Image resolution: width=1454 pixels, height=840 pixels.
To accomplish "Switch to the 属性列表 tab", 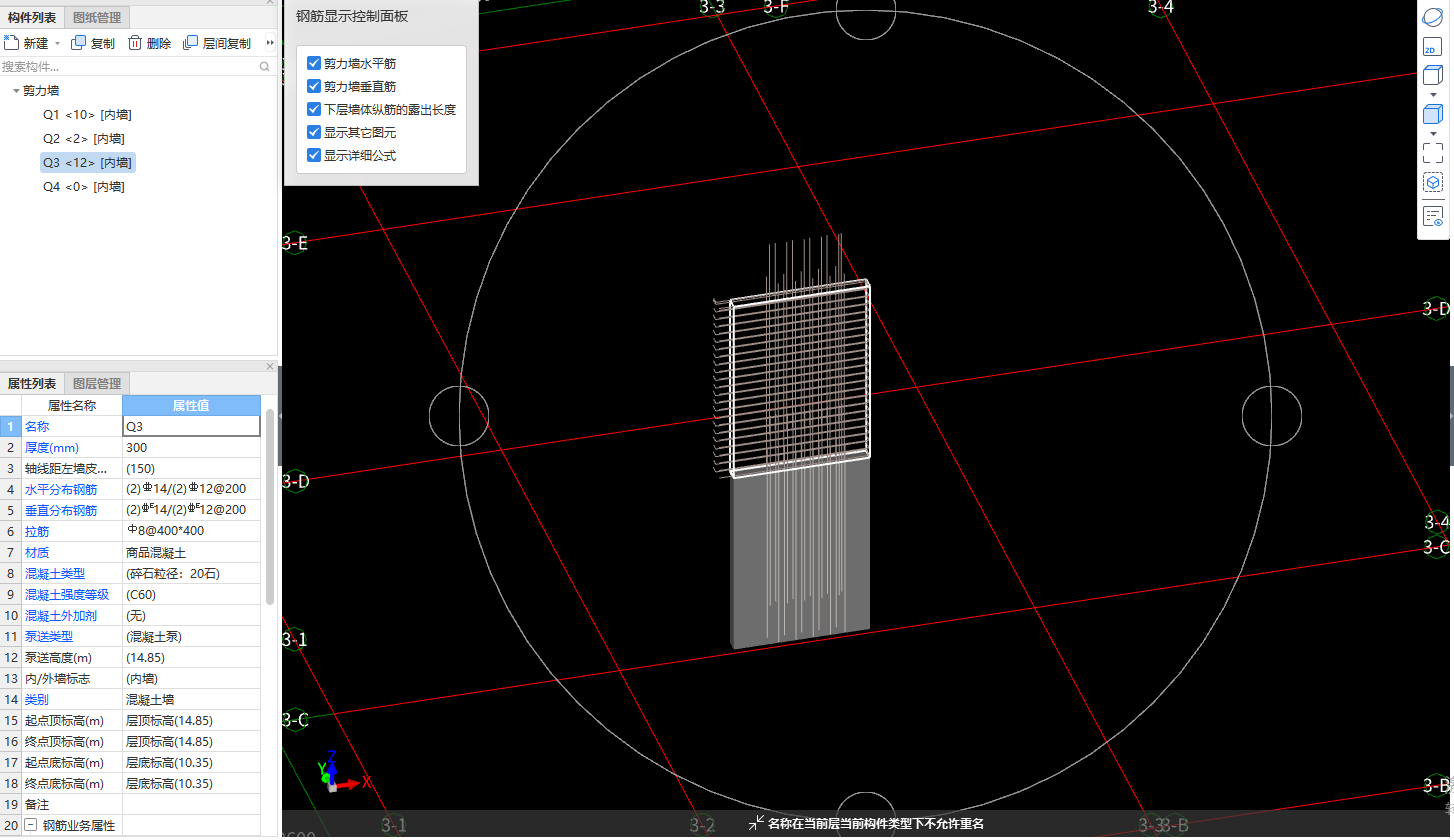I will [32, 383].
